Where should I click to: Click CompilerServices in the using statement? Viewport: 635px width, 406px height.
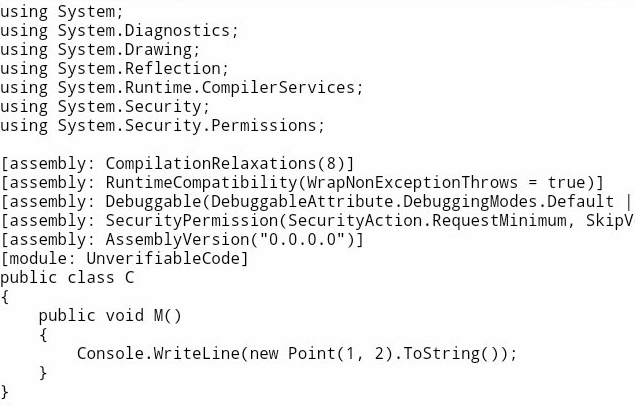[278, 88]
